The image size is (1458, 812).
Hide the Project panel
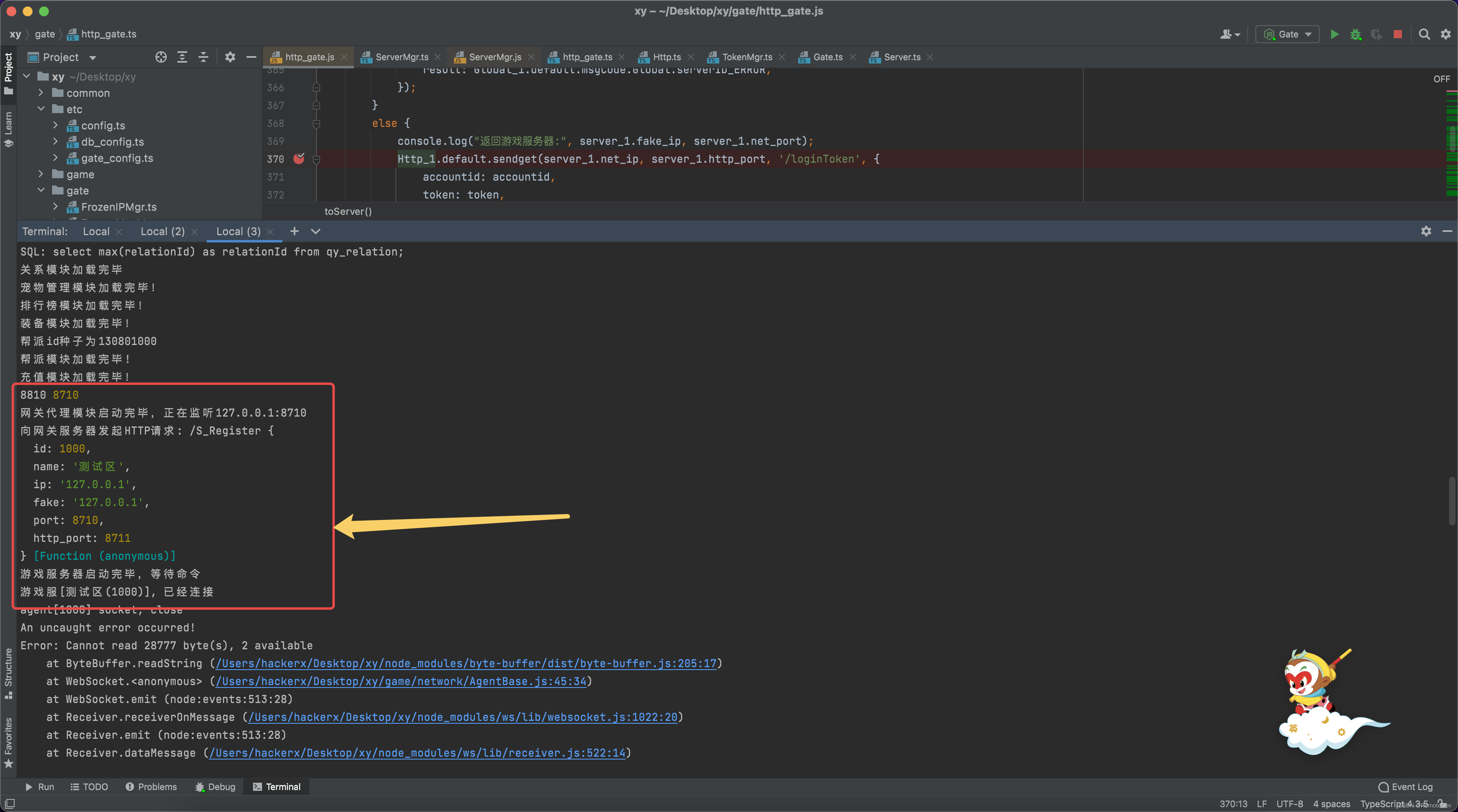pos(251,57)
